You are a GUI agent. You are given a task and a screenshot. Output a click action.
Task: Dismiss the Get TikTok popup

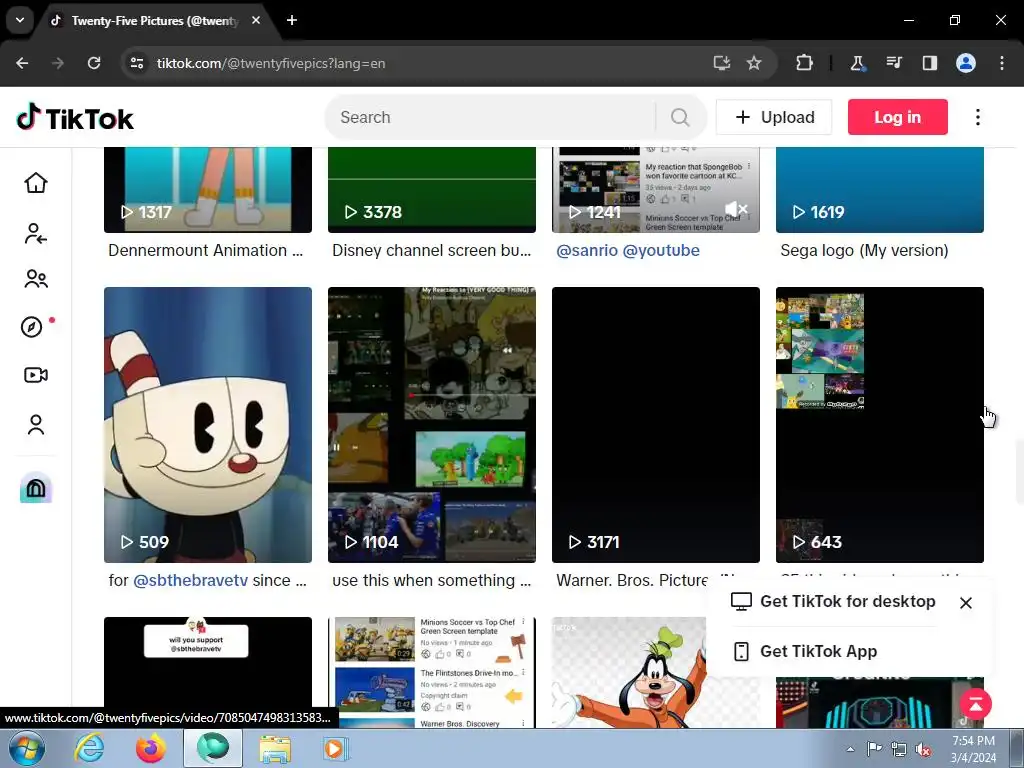point(966,603)
